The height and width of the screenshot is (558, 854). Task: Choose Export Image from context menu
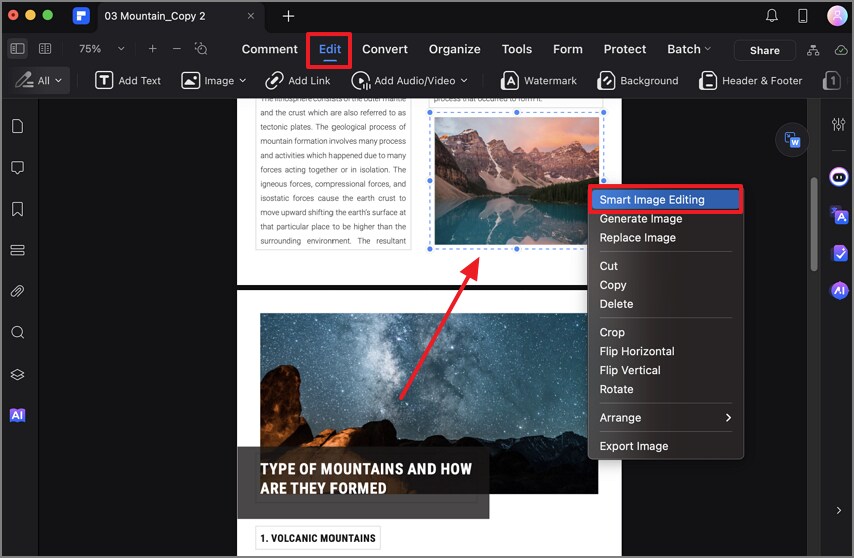coord(665,446)
